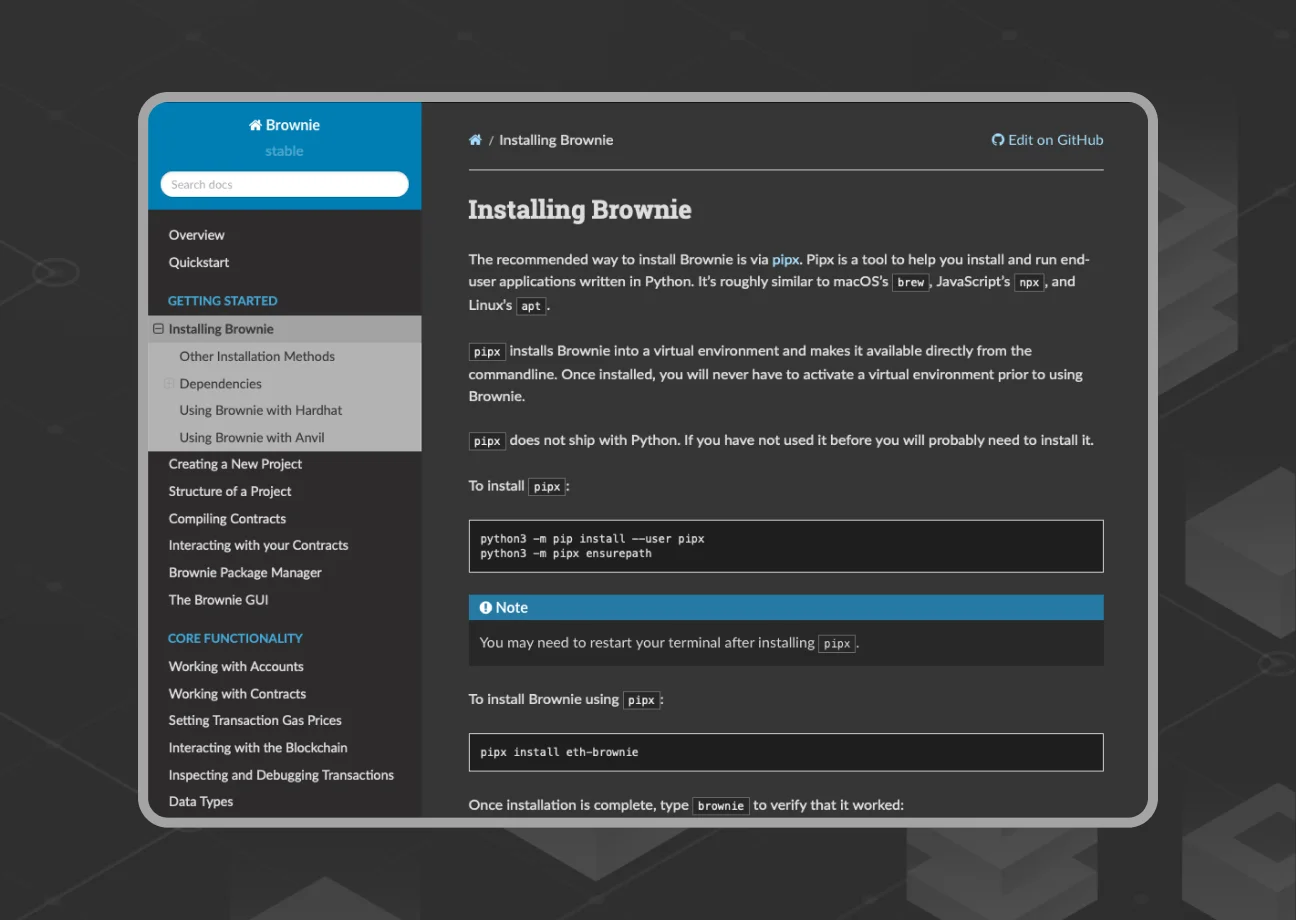This screenshot has height=920, width=1296.
Task: Click the apt inline code
Action: [x=531, y=306]
